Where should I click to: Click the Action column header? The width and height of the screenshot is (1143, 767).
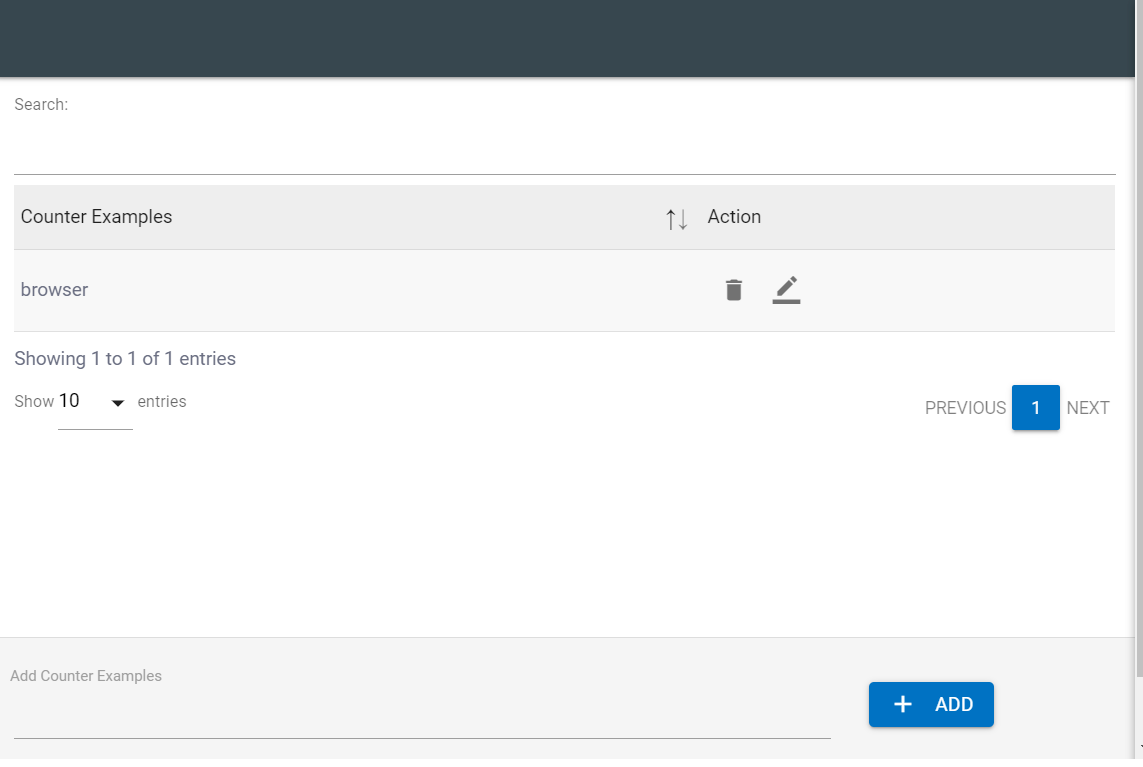click(734, 217)
